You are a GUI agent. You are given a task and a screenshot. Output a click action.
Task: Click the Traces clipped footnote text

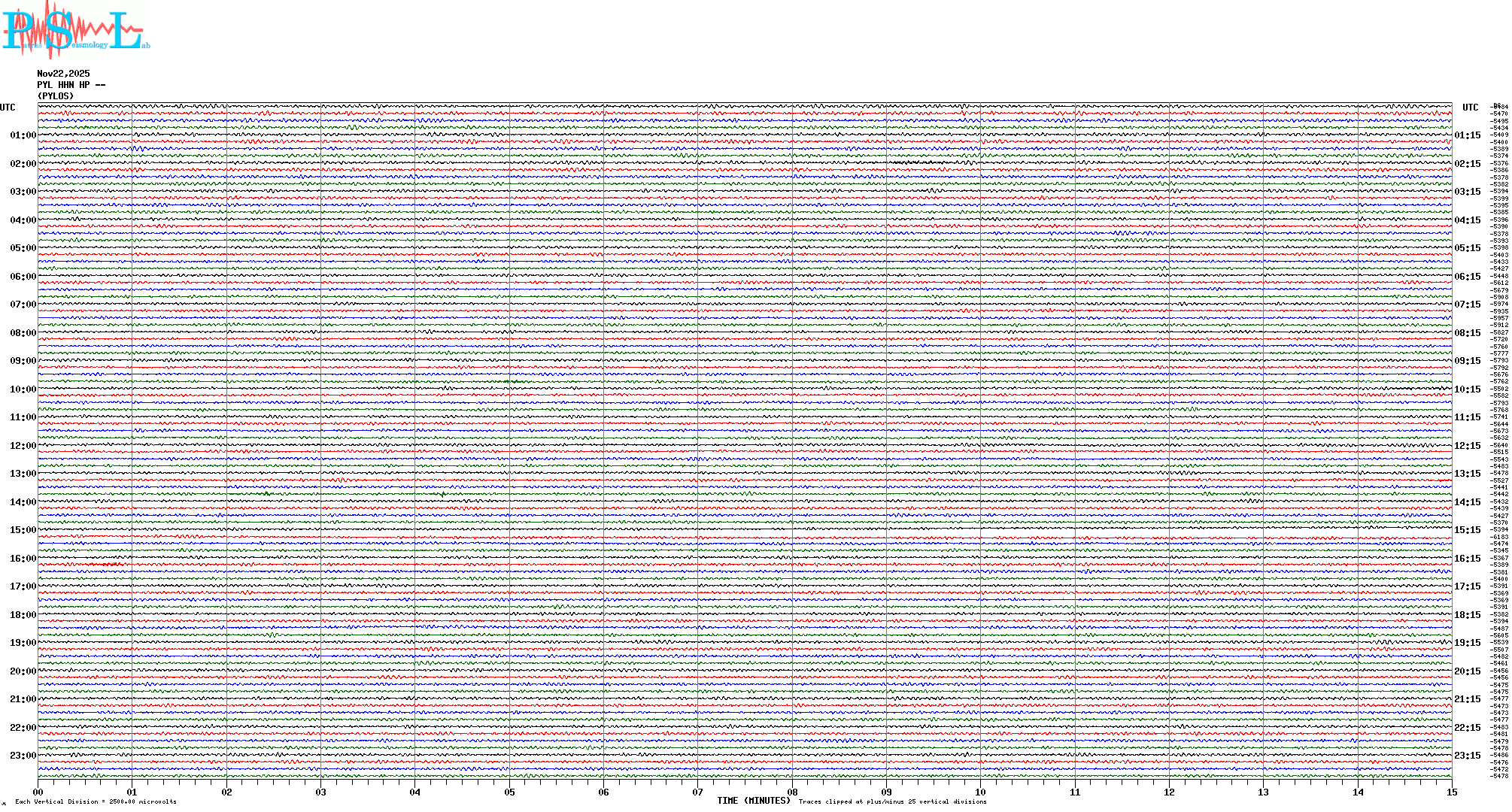click(x=892, y=801)
